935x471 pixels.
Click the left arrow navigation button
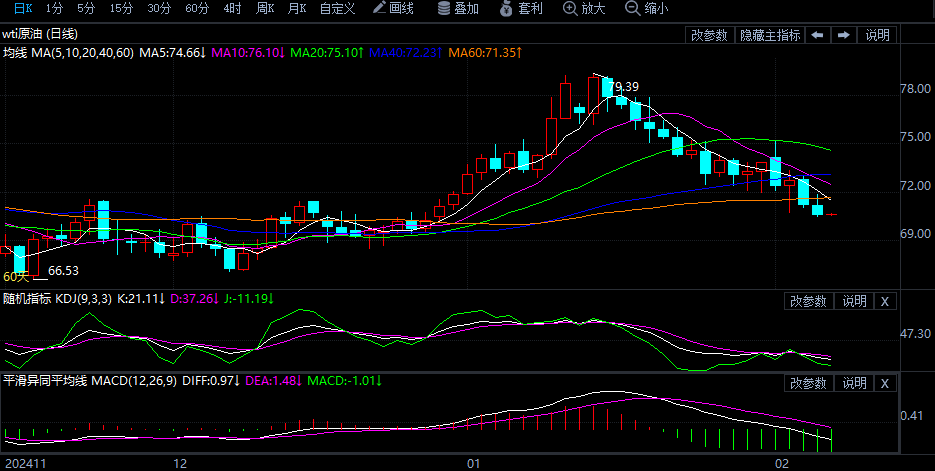coord(818,35)
